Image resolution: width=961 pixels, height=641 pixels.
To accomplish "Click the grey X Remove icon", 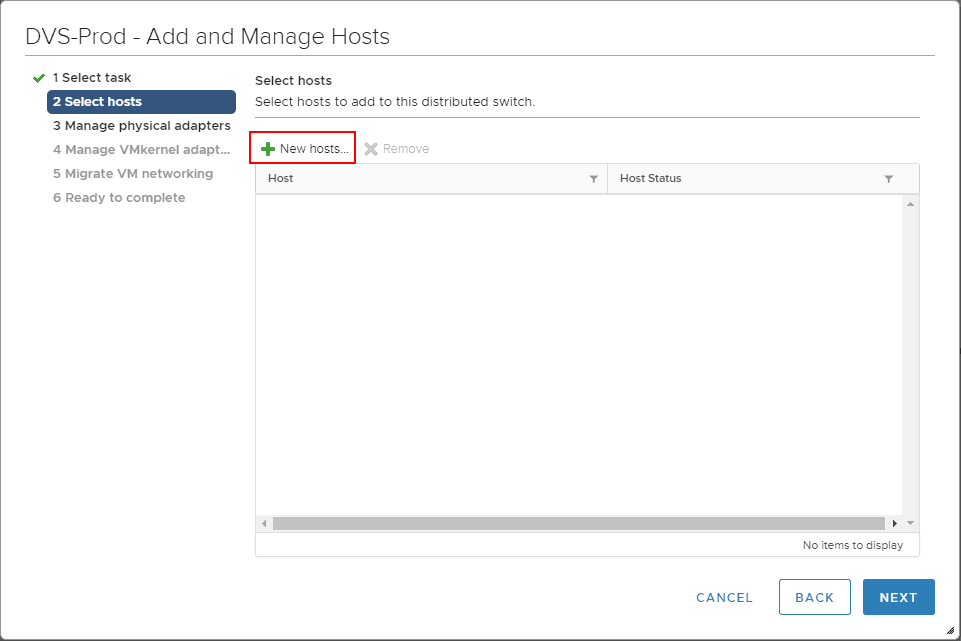I will (373, 147).
